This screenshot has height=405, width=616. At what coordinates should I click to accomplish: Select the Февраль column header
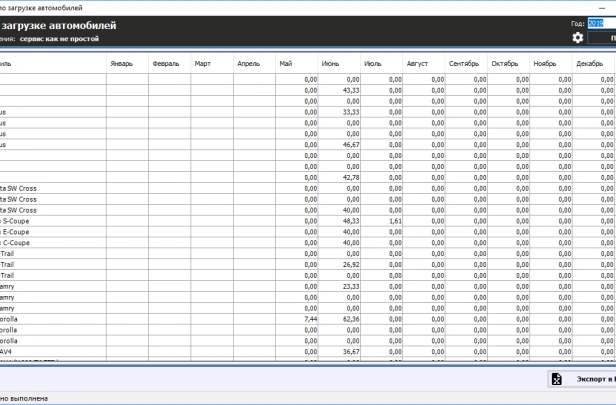(168, 64)
